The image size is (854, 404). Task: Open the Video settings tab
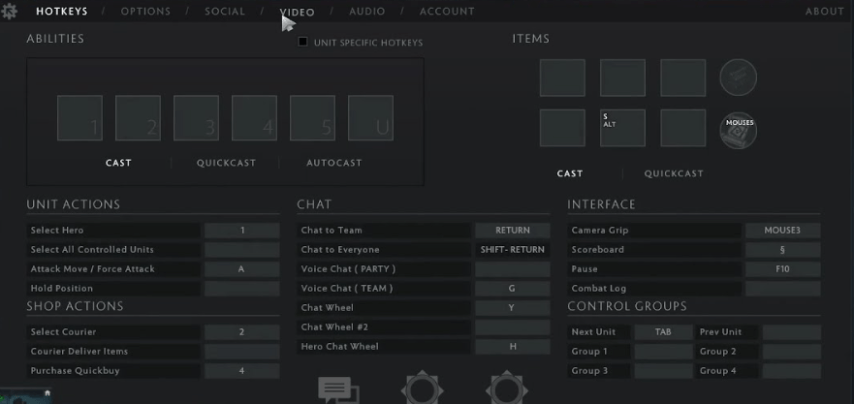(297, 12)
